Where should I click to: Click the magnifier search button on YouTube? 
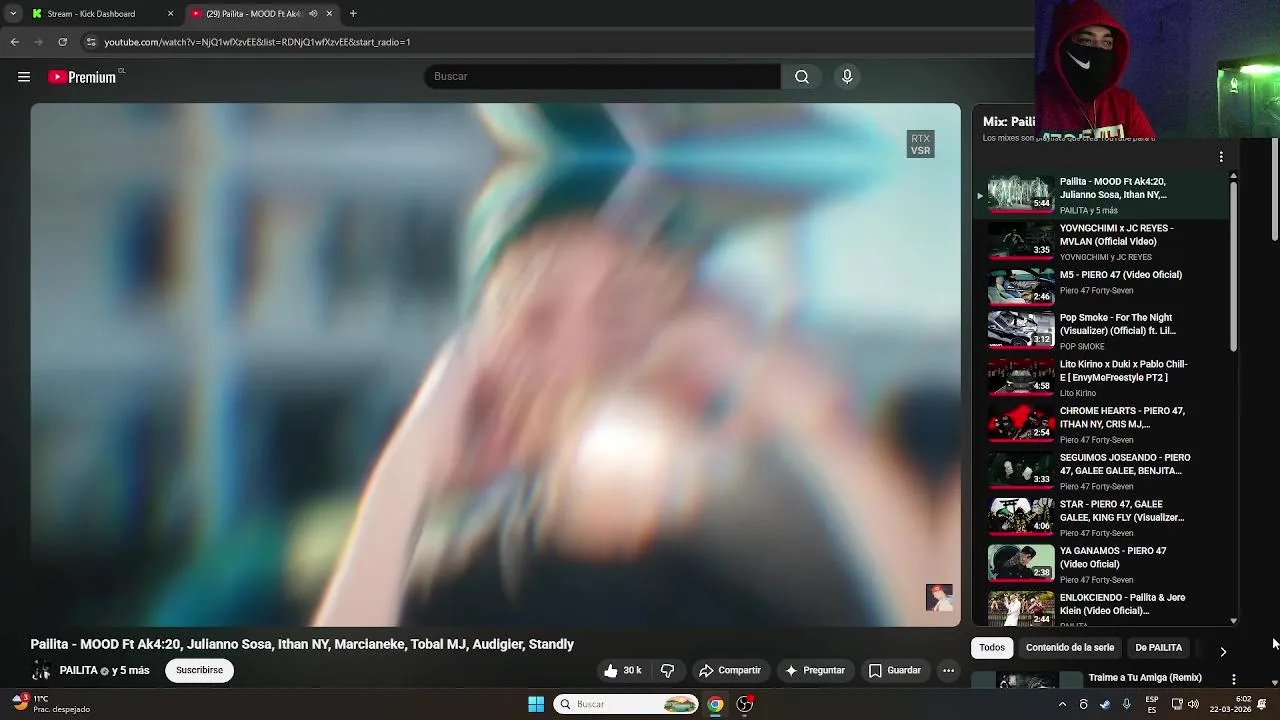(802, 77)
